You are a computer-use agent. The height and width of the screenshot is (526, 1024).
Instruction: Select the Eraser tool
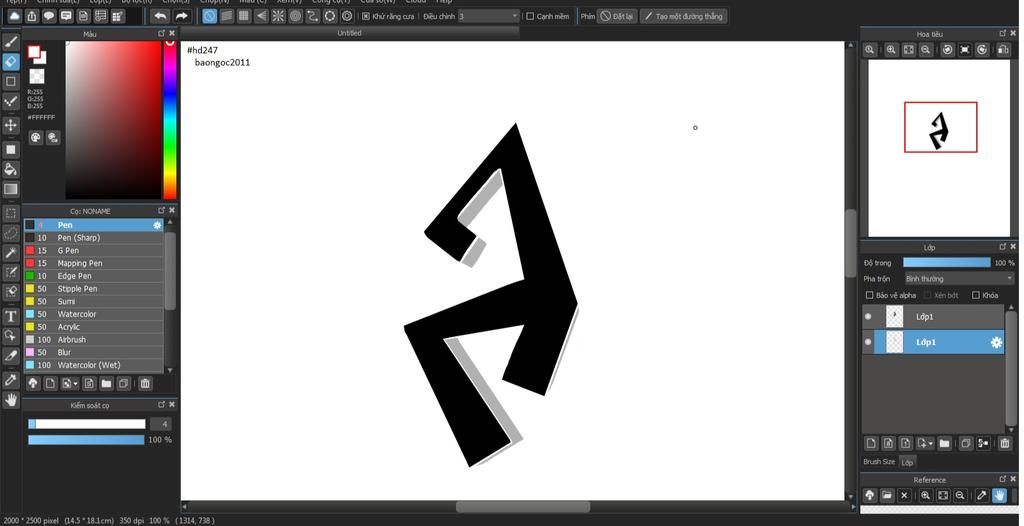[11, 61]
